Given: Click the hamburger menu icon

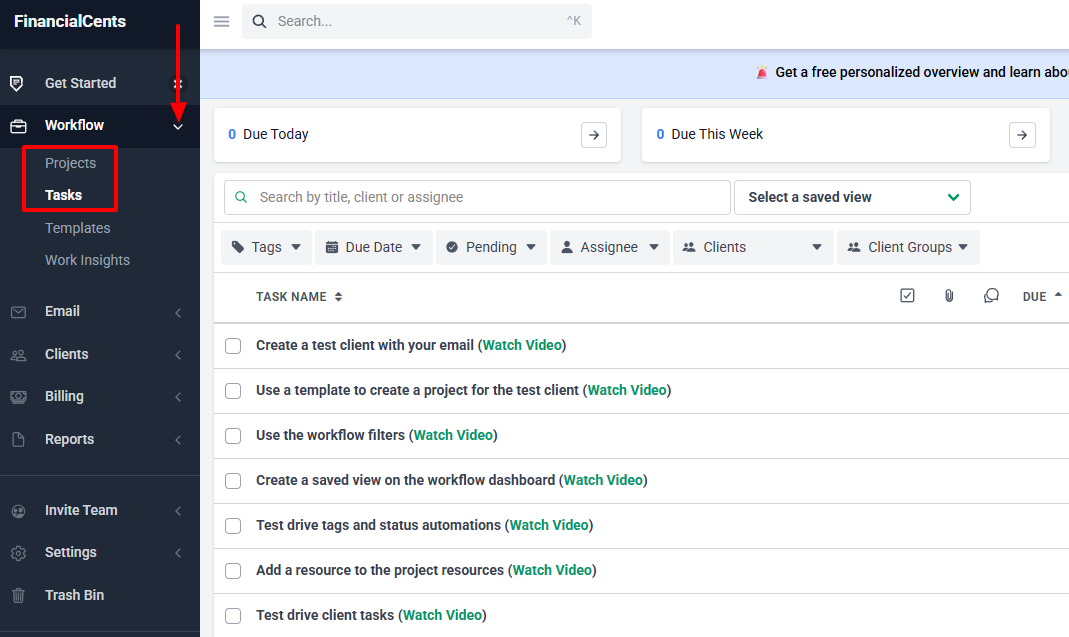Looking at the screenshot, I should 222,21.
